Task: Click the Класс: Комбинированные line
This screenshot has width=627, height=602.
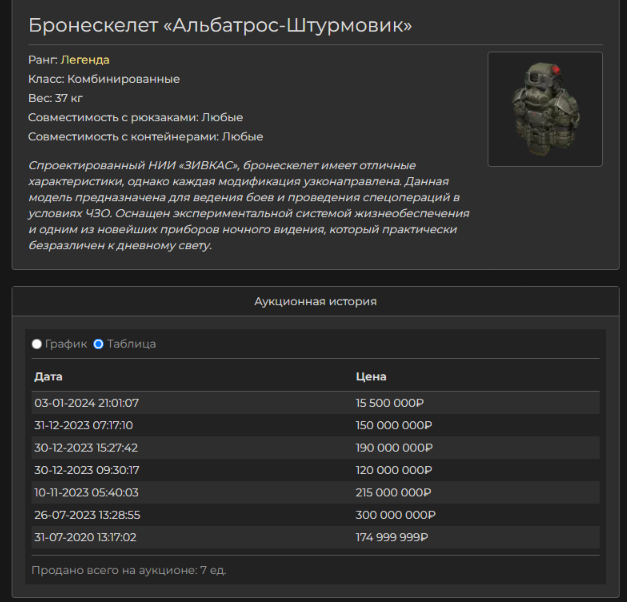Action: pyautogui.click(x=104, y=79)
